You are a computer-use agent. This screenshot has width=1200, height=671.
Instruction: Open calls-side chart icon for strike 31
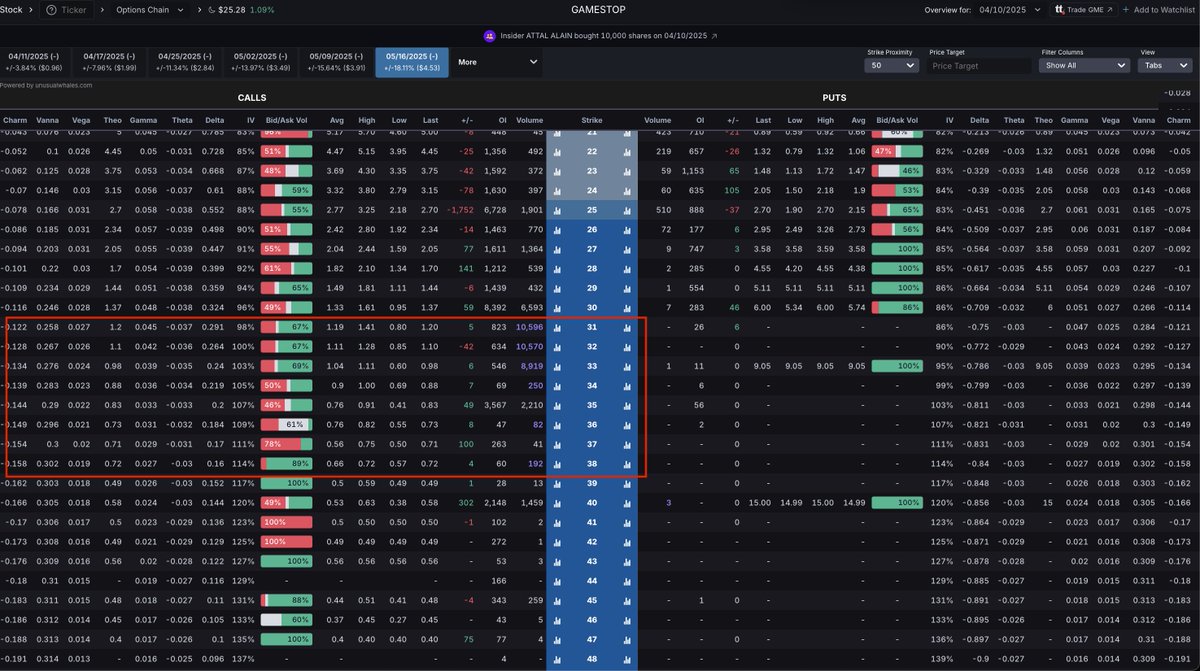pos(557,327)
